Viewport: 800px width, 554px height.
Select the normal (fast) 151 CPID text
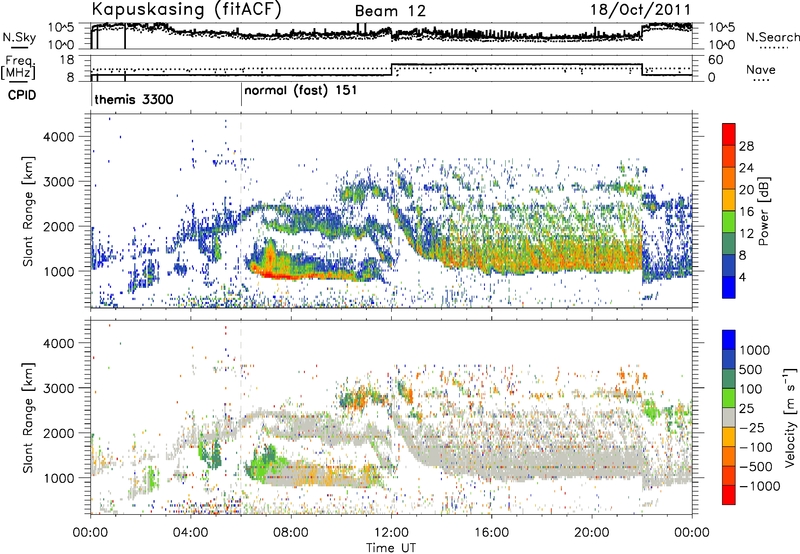point(301,91)
